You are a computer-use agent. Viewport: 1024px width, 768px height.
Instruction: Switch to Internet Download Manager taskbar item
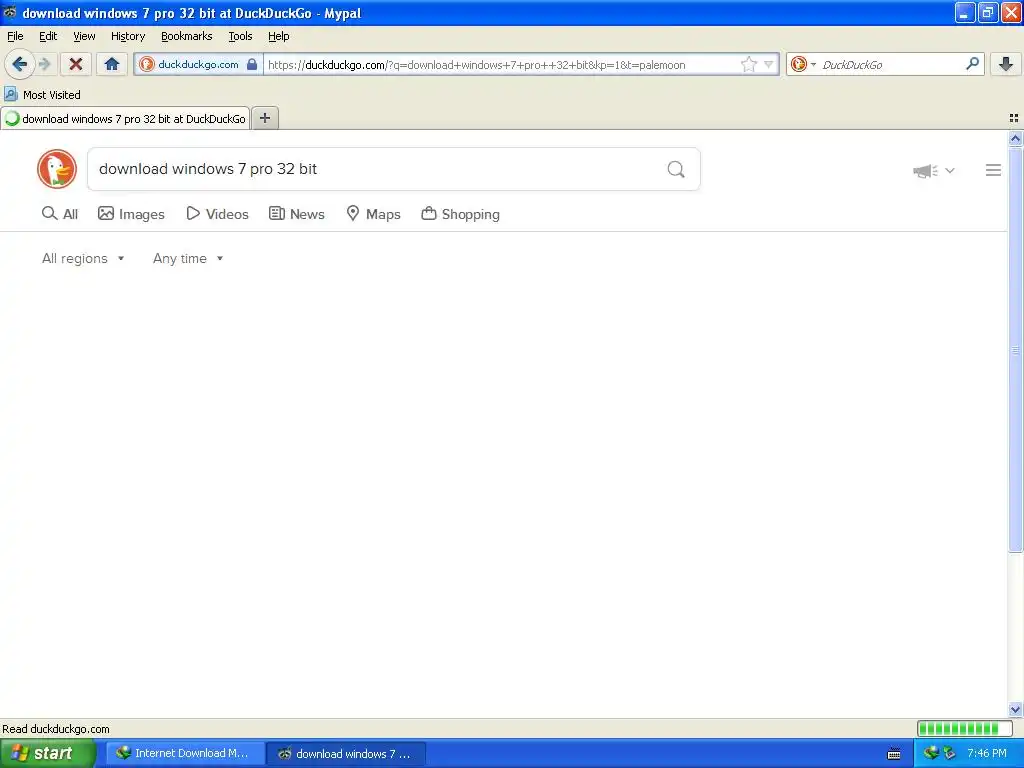click(185, 754)
